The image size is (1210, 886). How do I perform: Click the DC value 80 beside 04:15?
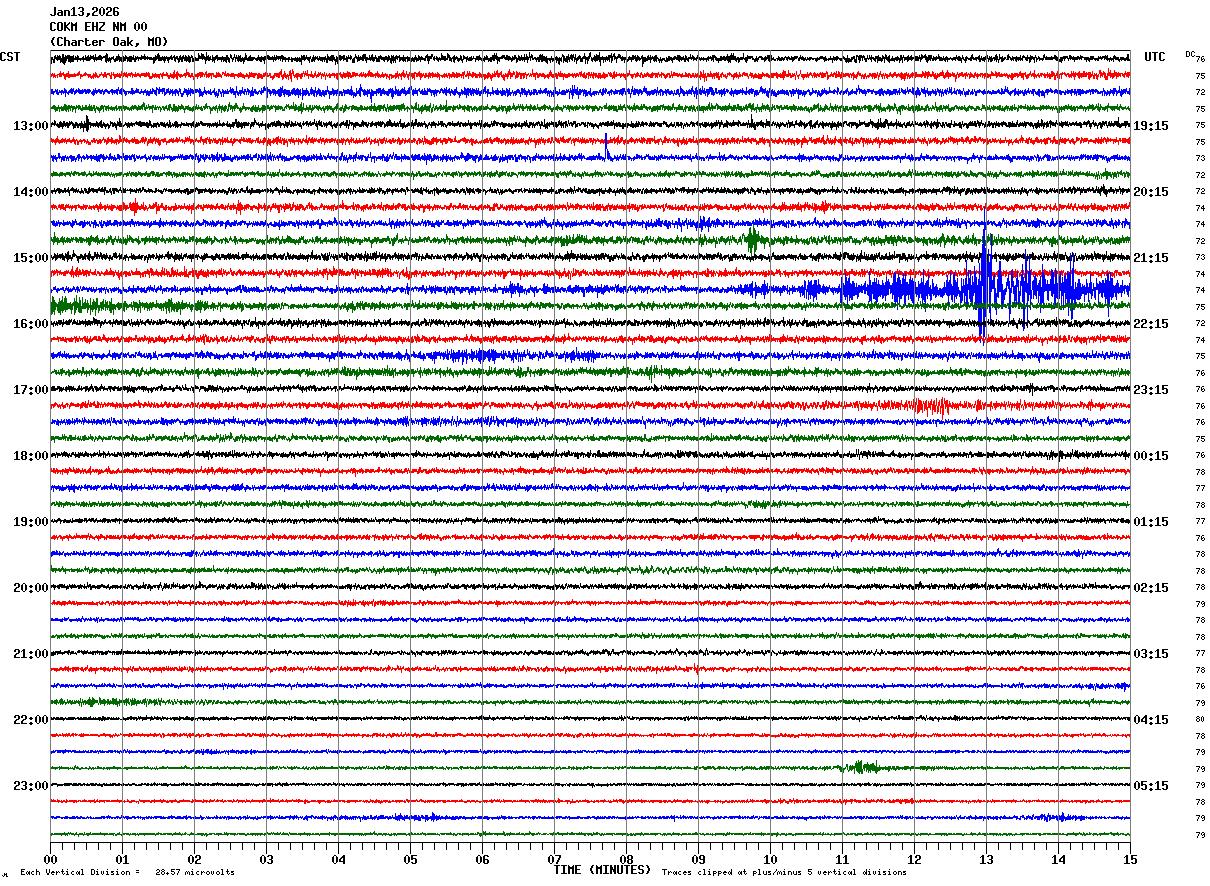(1200, 720)
